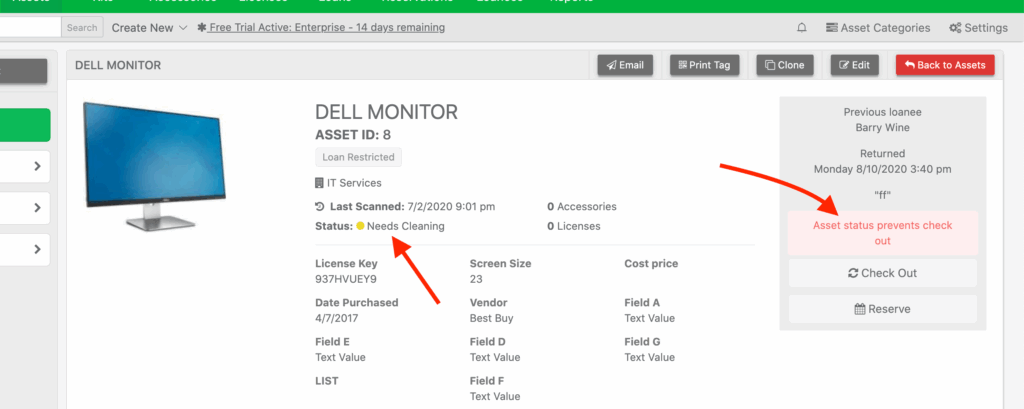
Task: Open Asset Categories from the top bar
Action: 878,28
